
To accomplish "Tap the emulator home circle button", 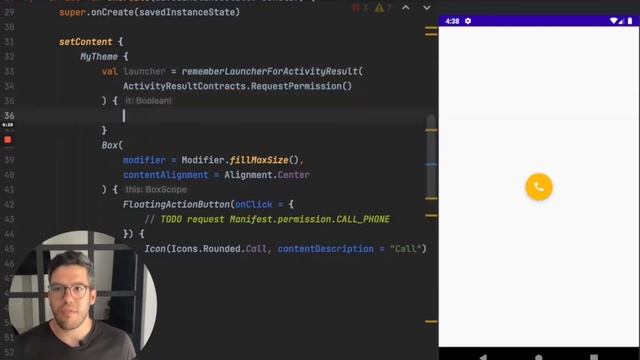I will 539,358.
